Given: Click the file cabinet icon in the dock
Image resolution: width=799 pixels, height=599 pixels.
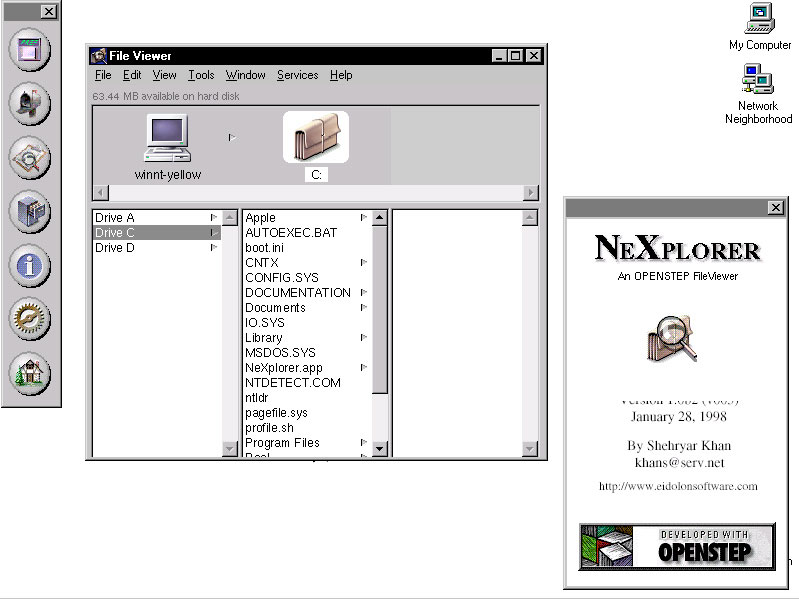Looking at the screenshot, I should coord(30,211).
